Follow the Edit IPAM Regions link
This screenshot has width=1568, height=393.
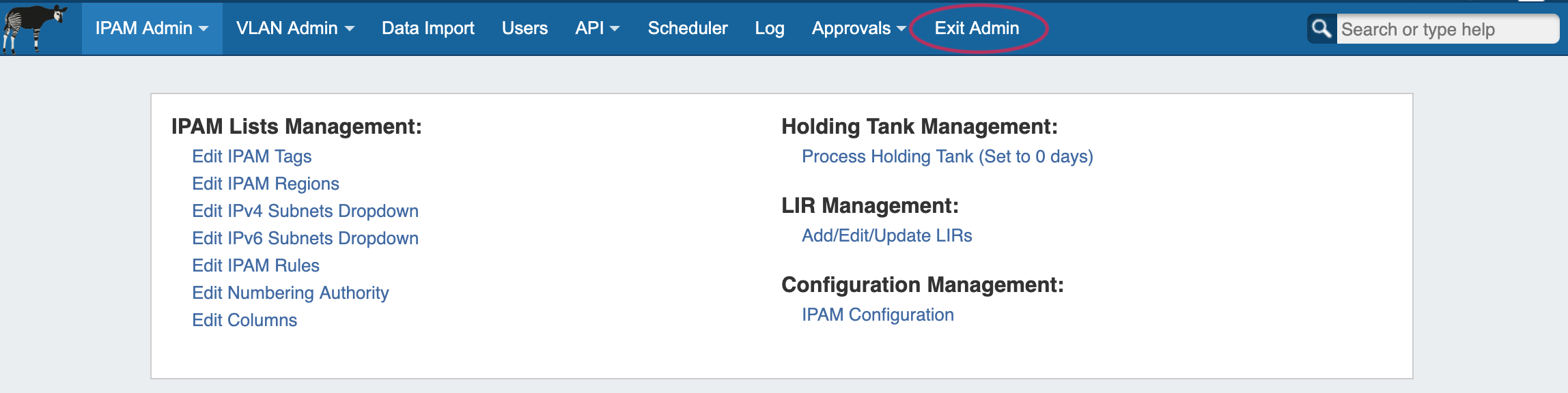pyautogui.click(x=265, y=184)
